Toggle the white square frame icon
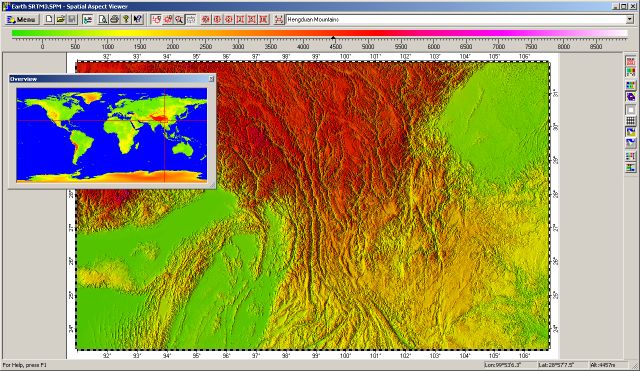Viewport: 640px width, 371px height. (x=631, y=110)
